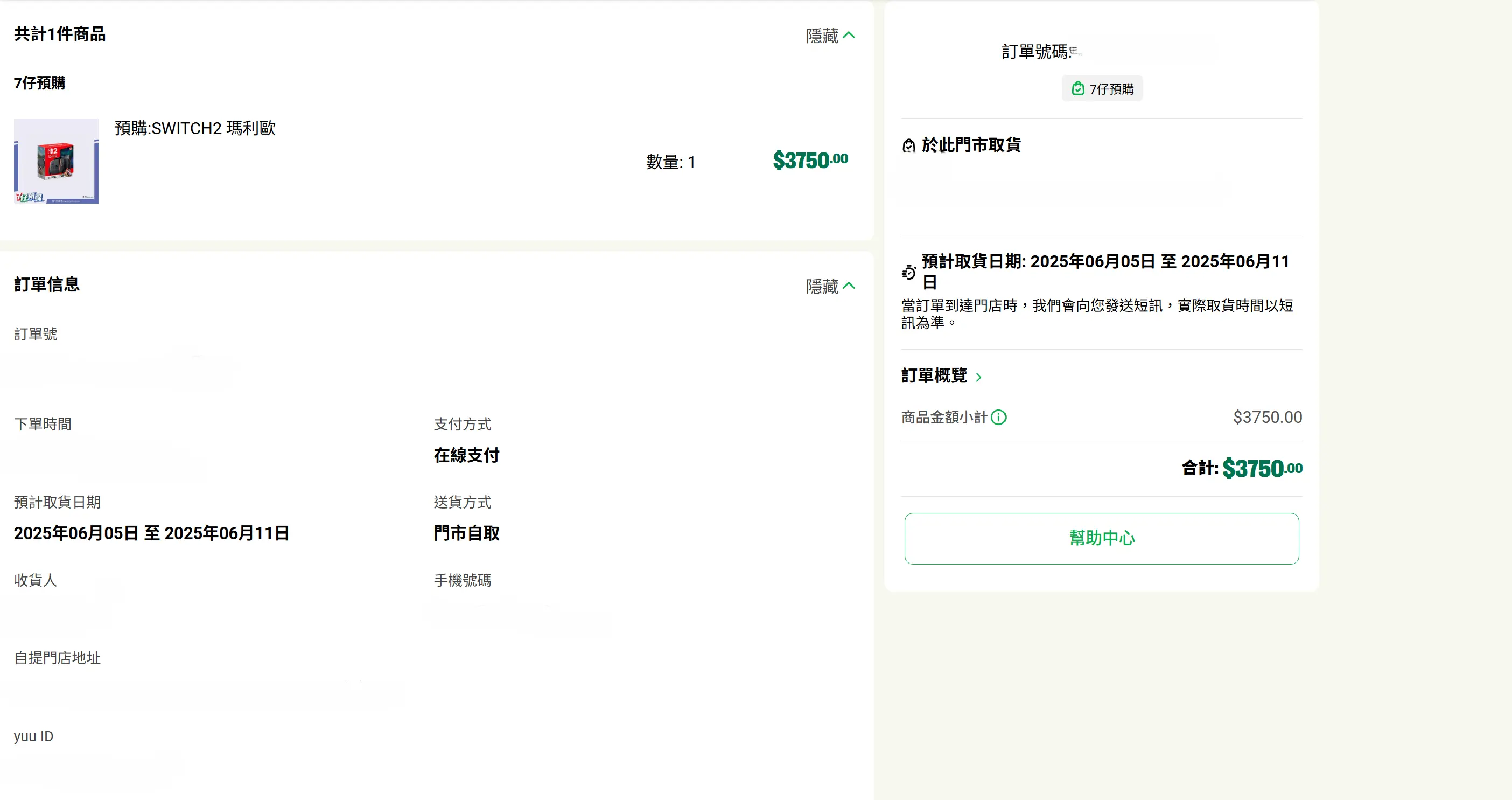Click the 於此門市取貨 heading
The image size is (1512, 800).
tap(971, 145)
